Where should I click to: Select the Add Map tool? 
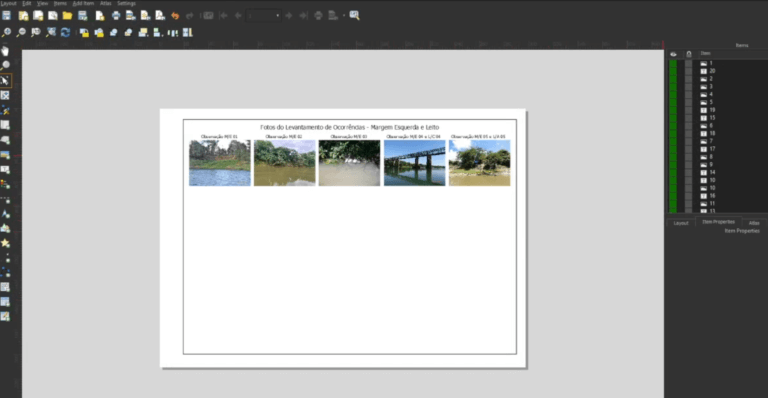tap(5, 125)
